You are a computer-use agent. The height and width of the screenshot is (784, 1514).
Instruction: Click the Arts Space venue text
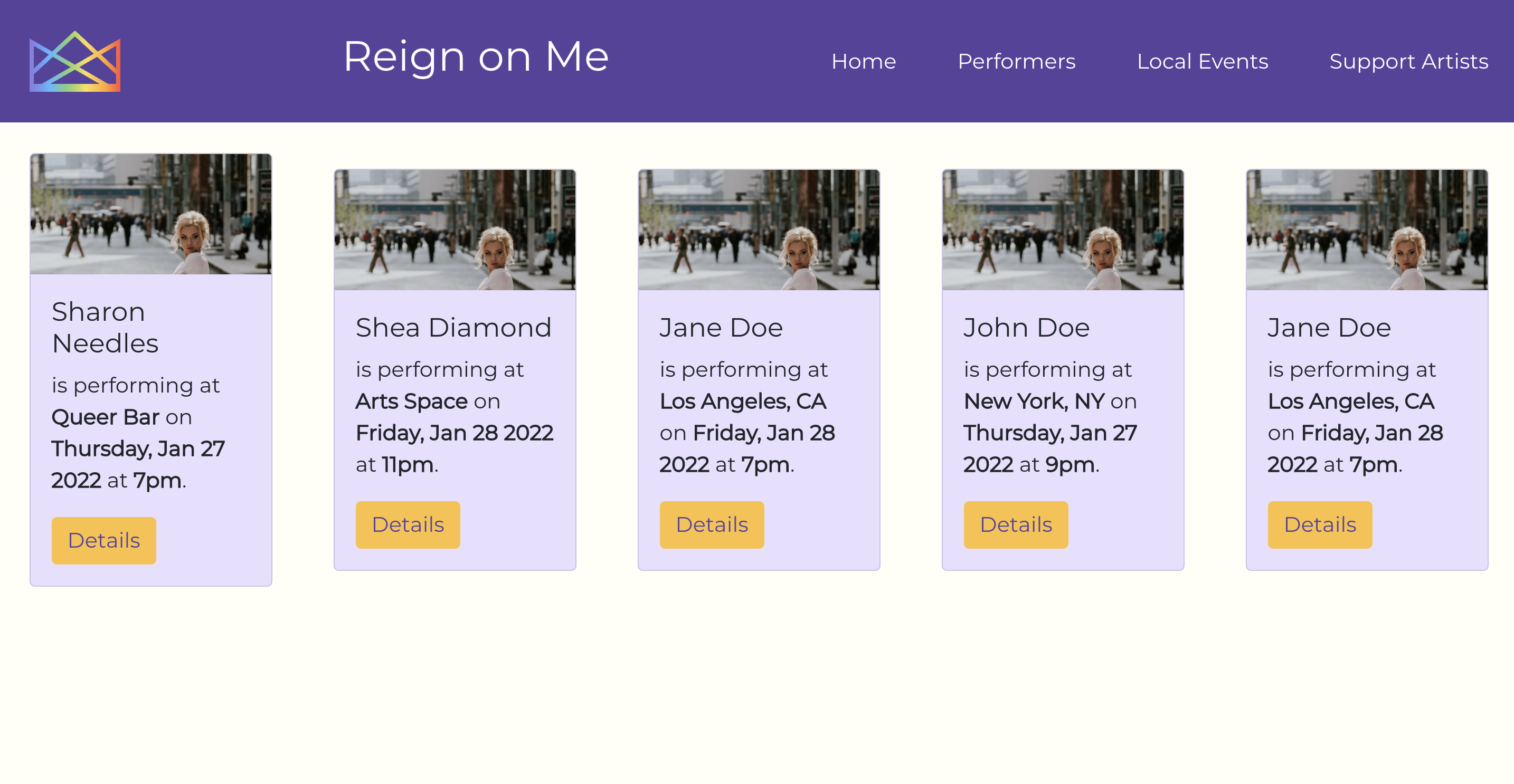(411, 401)
